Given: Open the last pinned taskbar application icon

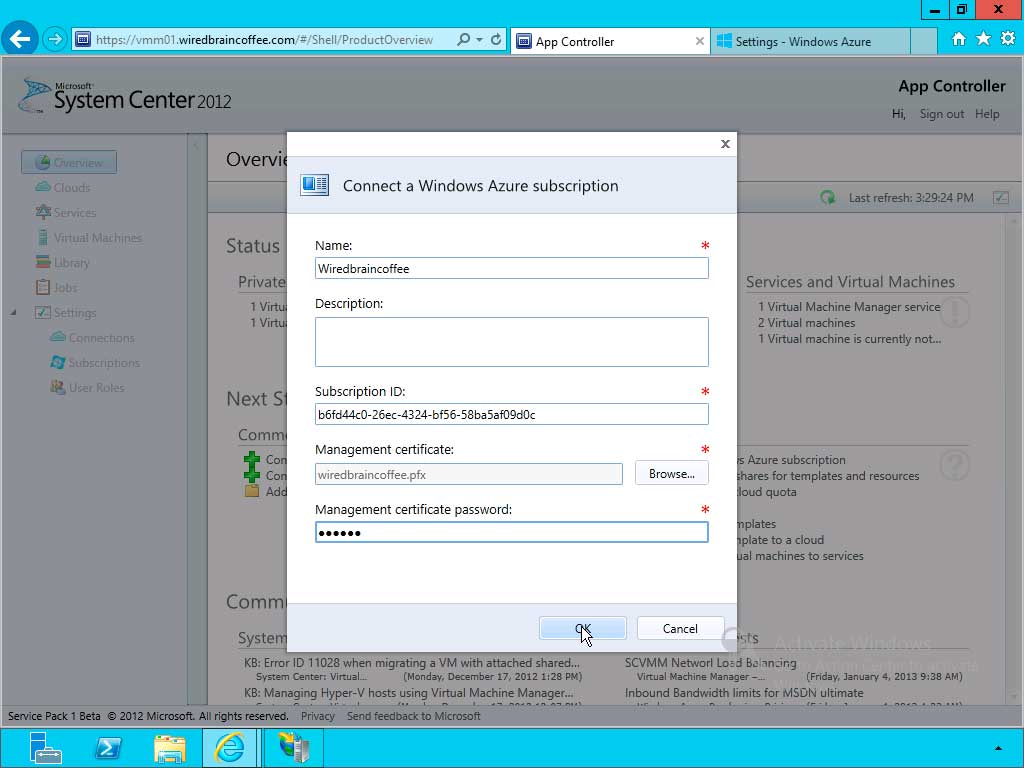Looking at the screenshot, I should click(293, 748).
